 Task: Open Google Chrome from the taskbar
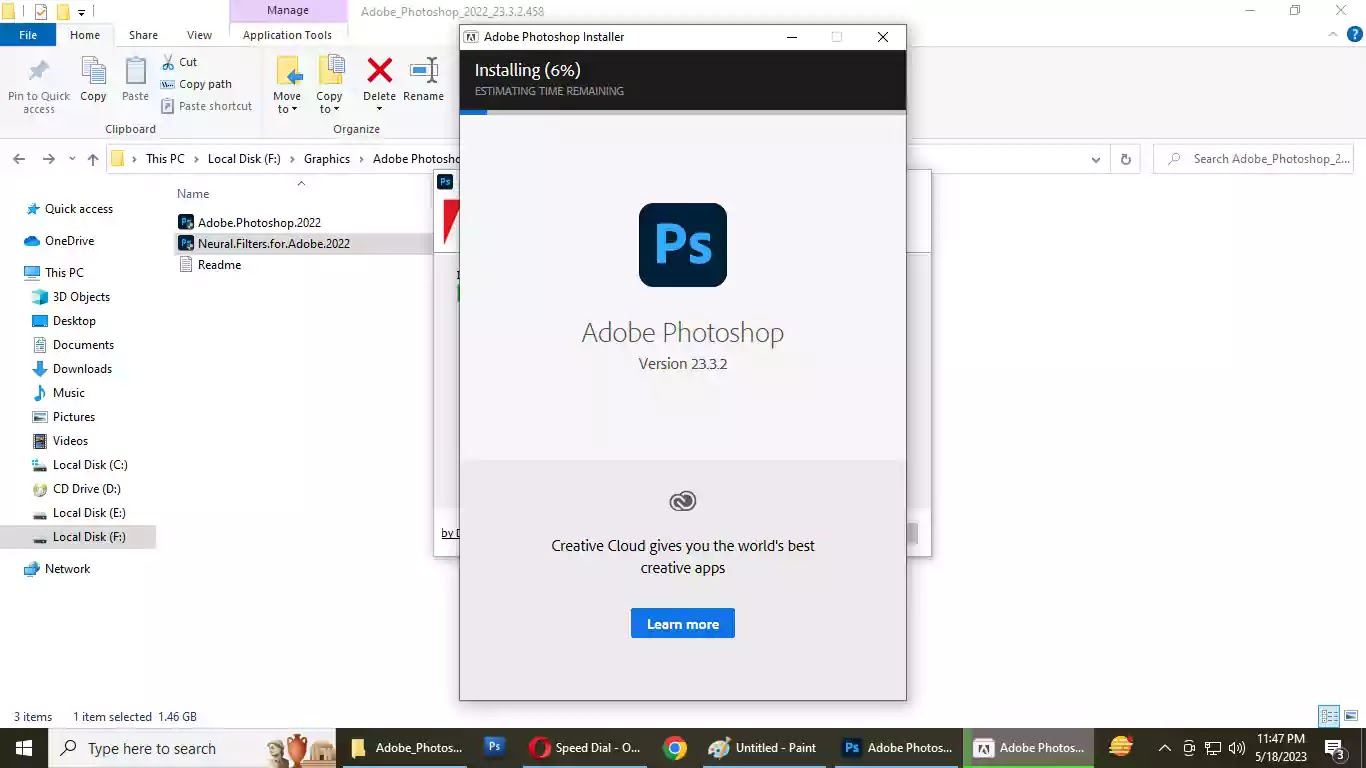(x=675, y=748)
